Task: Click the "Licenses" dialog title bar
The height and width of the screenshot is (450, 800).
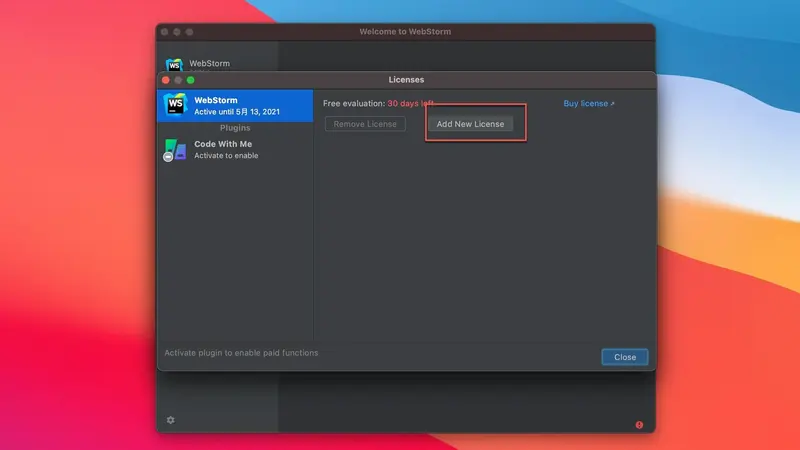Action: [406, 80]
